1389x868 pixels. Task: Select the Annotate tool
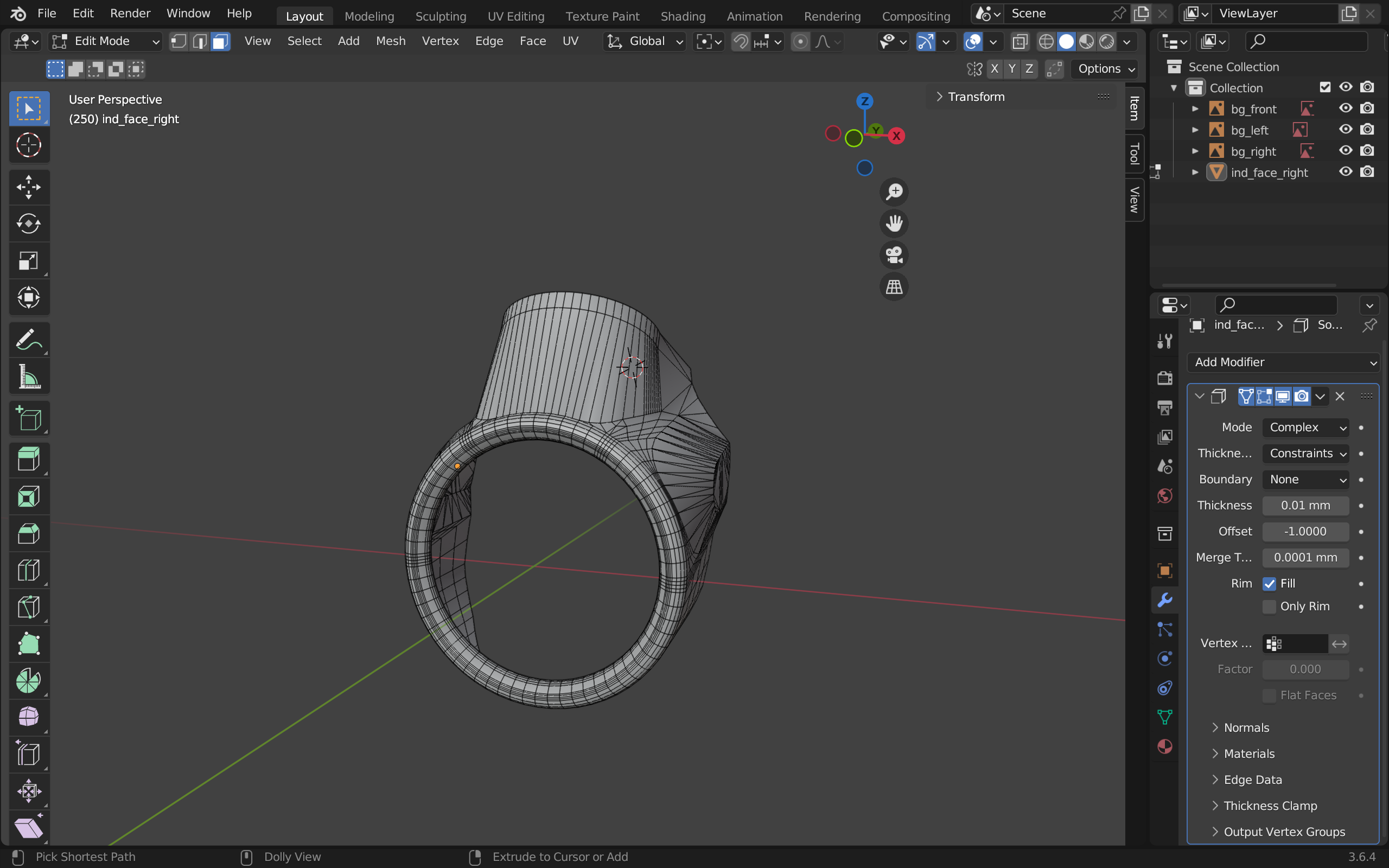tap(29, 340)
